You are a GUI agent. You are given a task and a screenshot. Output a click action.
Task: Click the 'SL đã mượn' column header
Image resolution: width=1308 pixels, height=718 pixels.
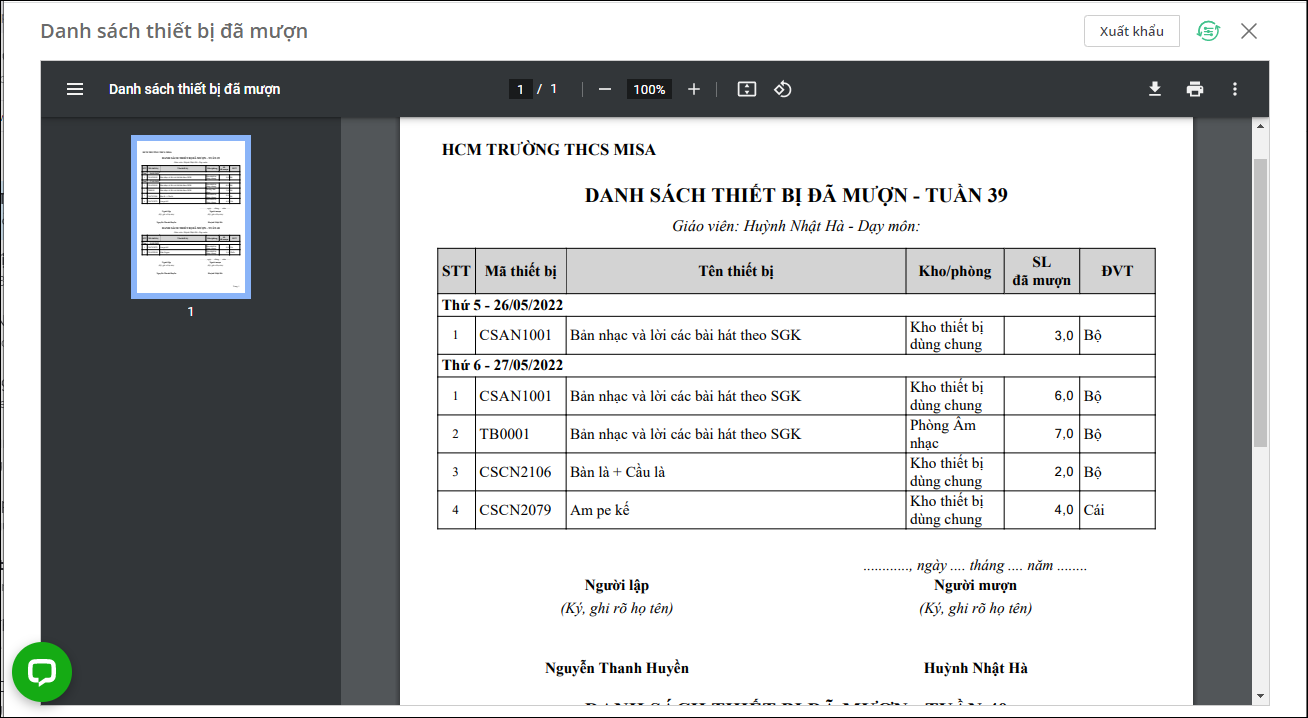[x=1042, y=271]
